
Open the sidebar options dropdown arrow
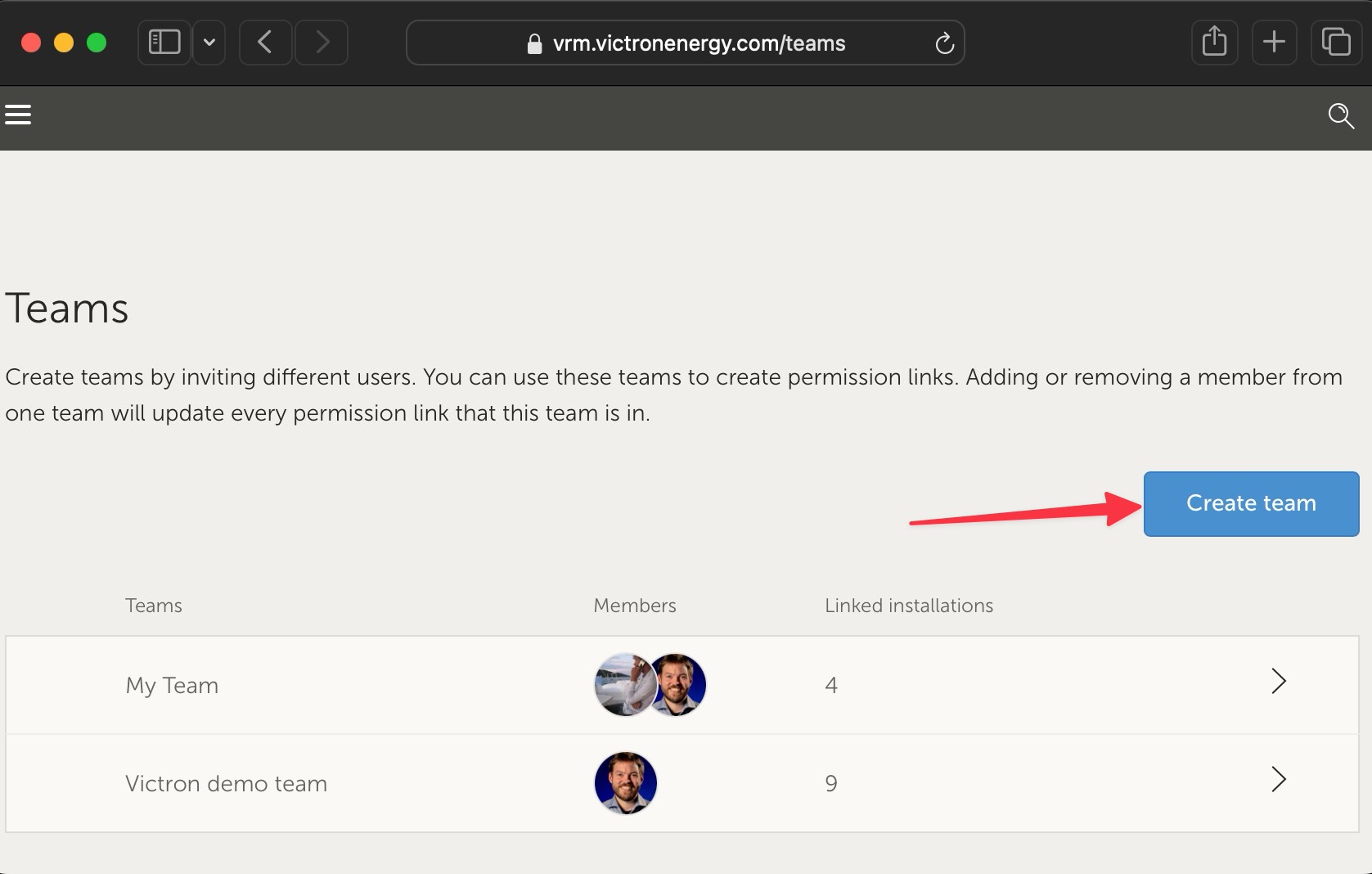point(209,43)
